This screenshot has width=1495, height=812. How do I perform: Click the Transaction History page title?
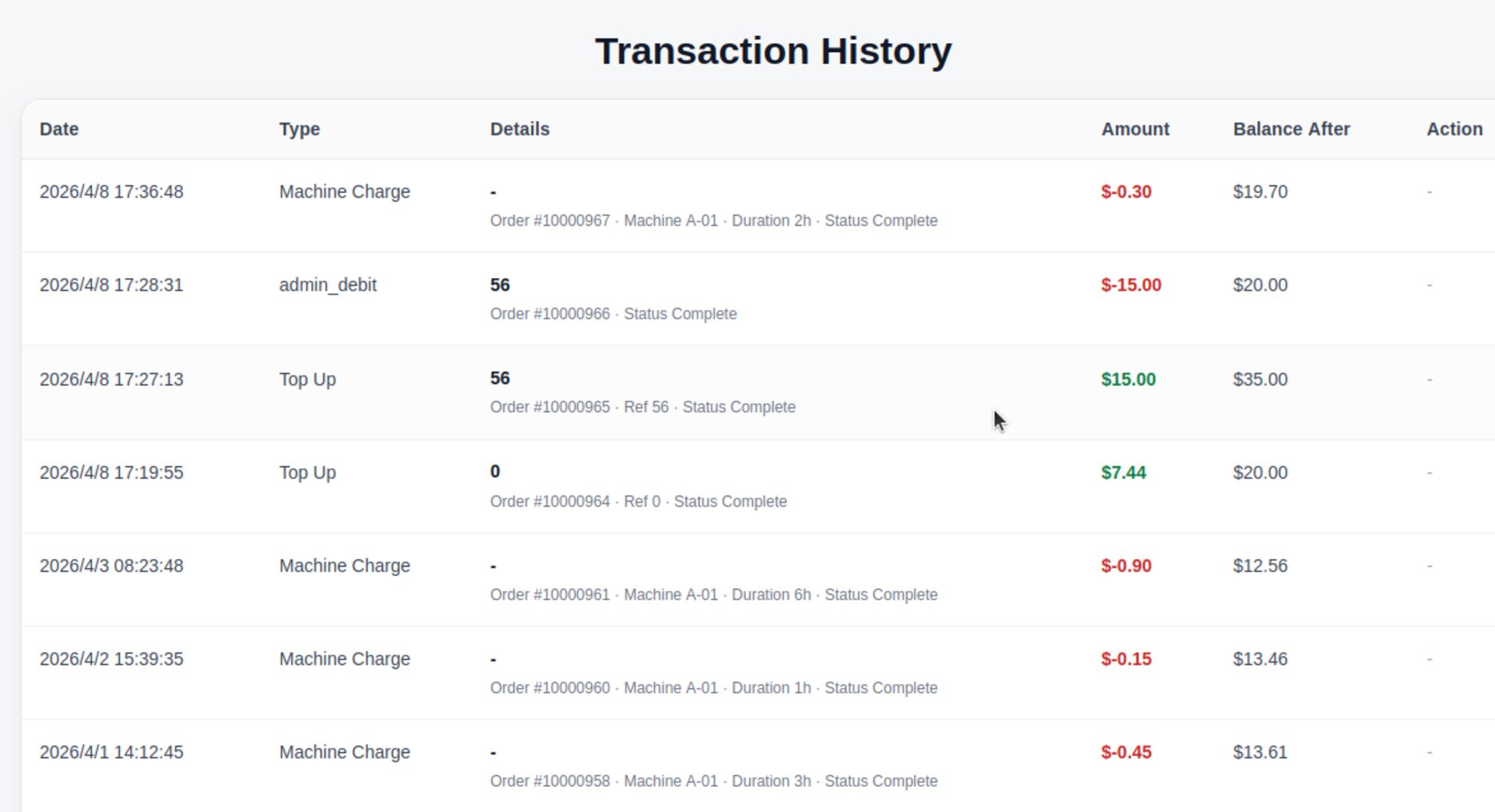(772, 51)
